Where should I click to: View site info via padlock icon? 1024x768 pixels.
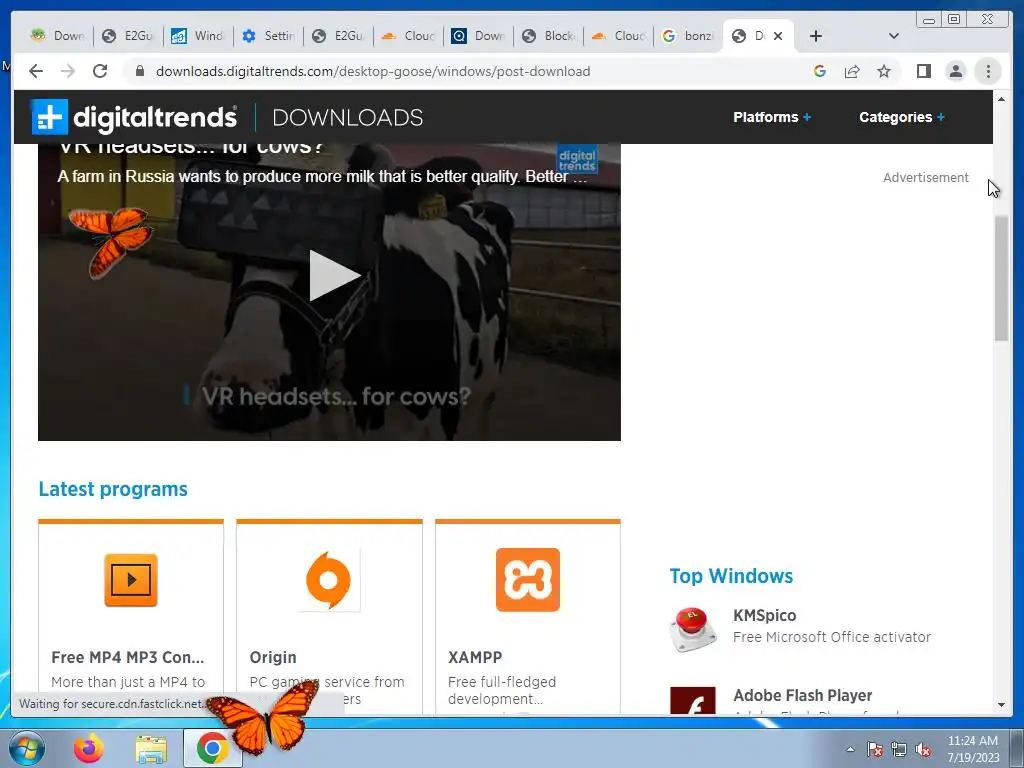pyautogui.click(x=139, y=71)
